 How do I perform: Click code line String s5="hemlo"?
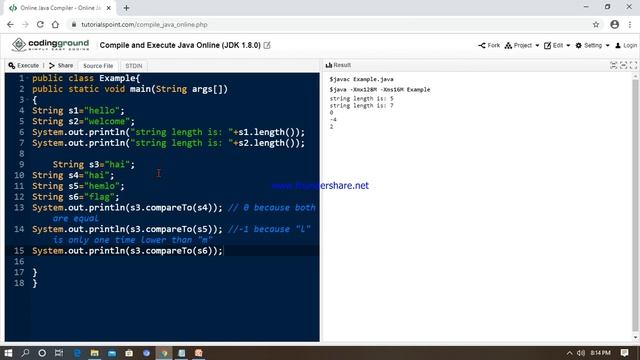coord(78,186)
